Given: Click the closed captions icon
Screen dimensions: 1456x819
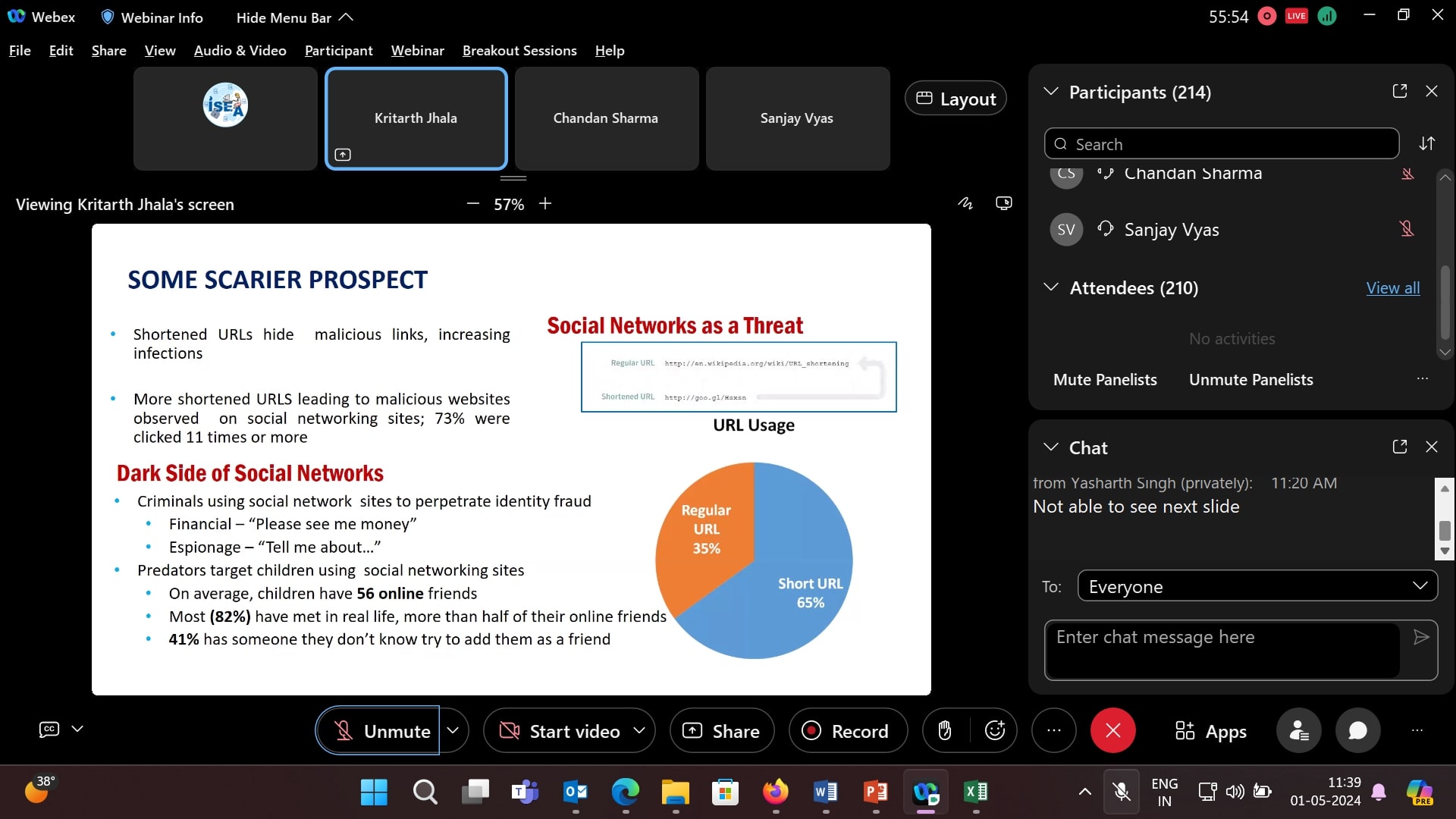Looking at the screenshot, I should pos(49,729).
